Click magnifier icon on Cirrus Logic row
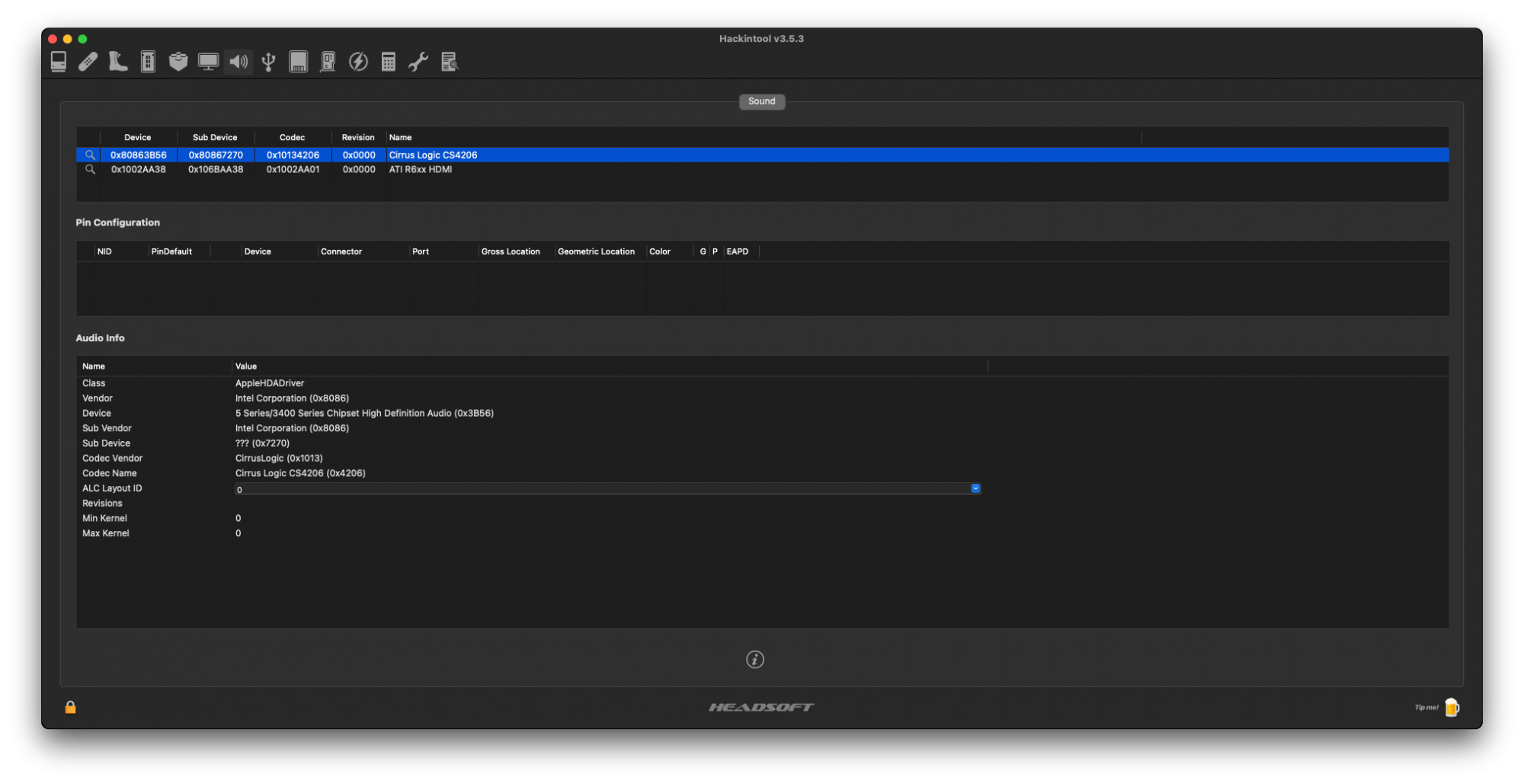Viewport: 1524px width, 784px height. click(90, 155)
